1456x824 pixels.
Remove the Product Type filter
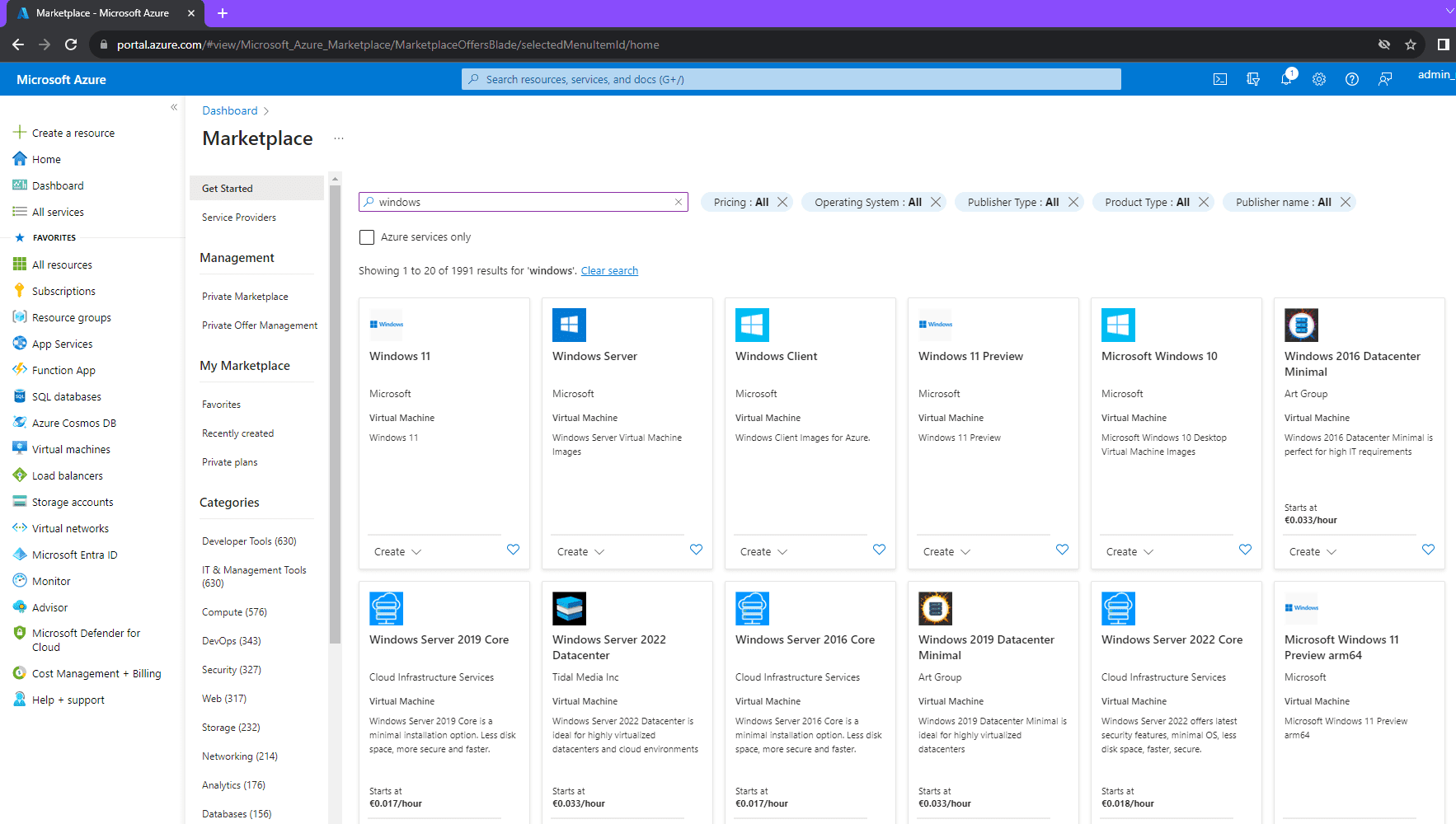[1204, 202]
